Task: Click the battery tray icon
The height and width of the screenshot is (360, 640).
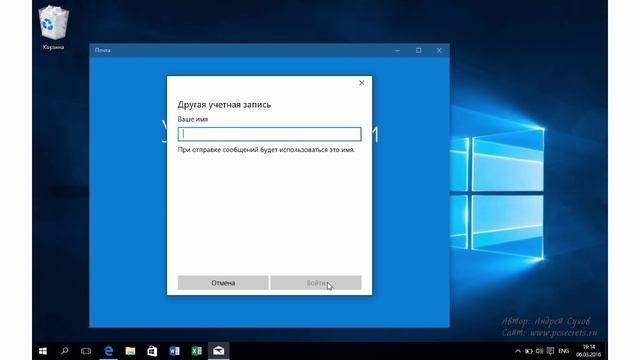Action: (x=529, y=351)
